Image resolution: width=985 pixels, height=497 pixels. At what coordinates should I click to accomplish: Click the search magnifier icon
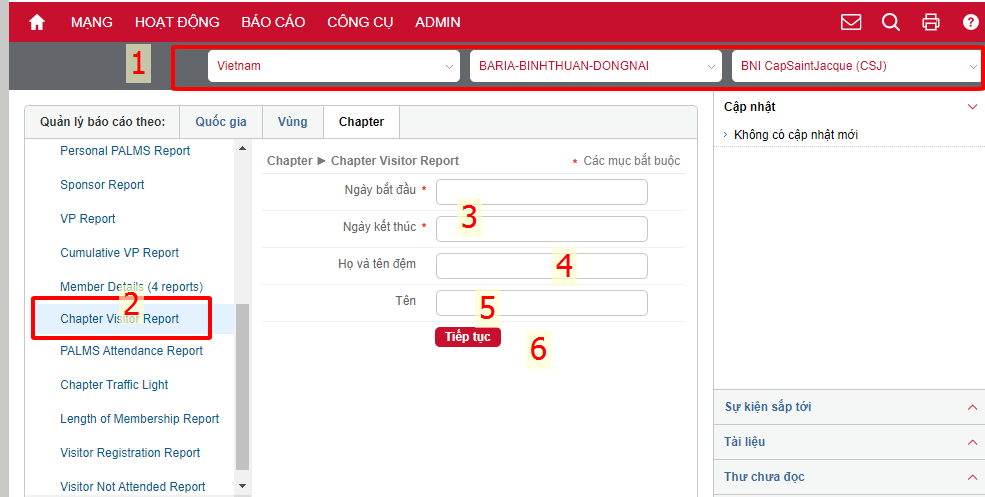(890, 22)
